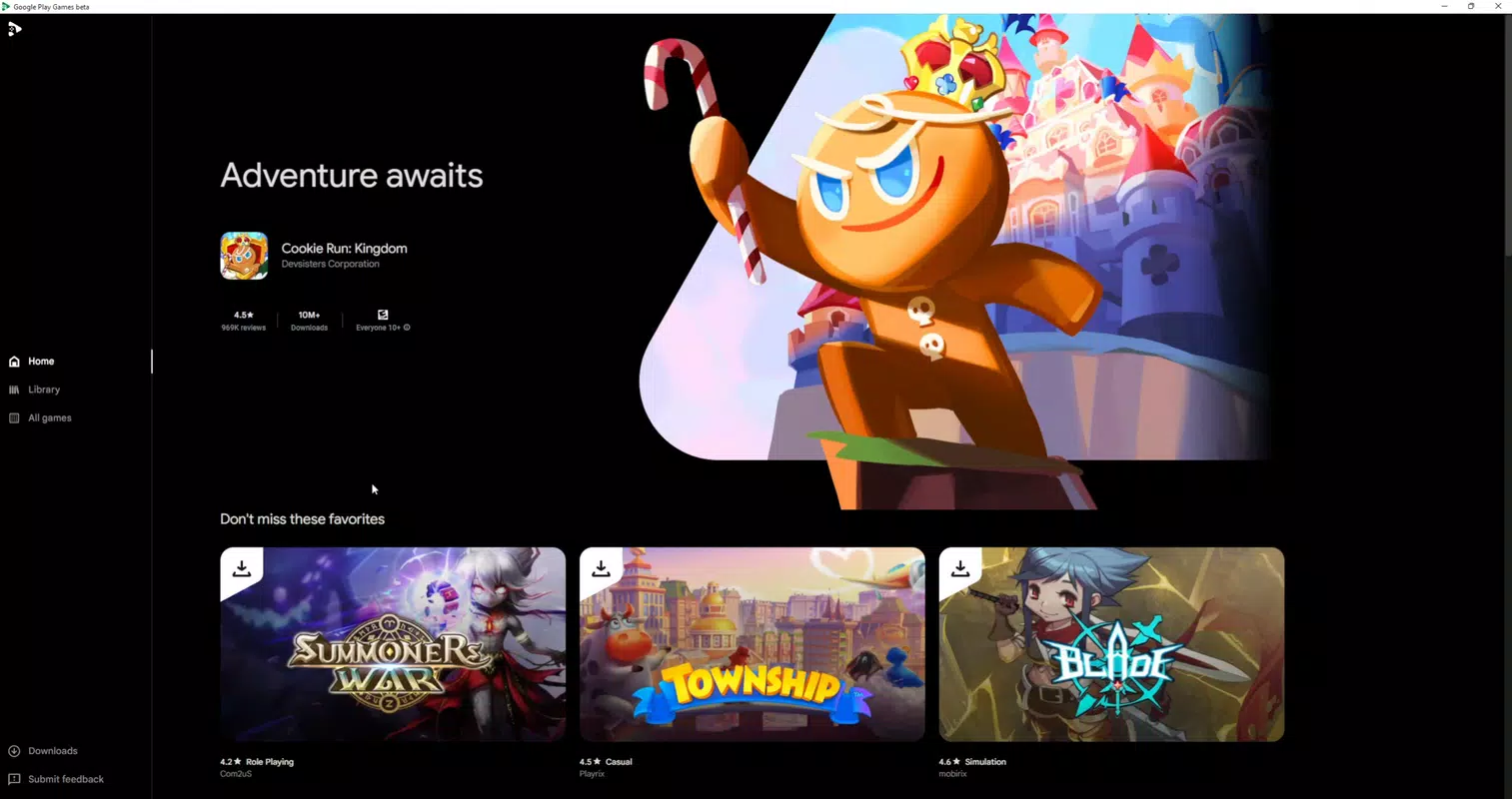Click the Google Play Games logo icon
The image size is (1512, 799).
pos(14,29)
